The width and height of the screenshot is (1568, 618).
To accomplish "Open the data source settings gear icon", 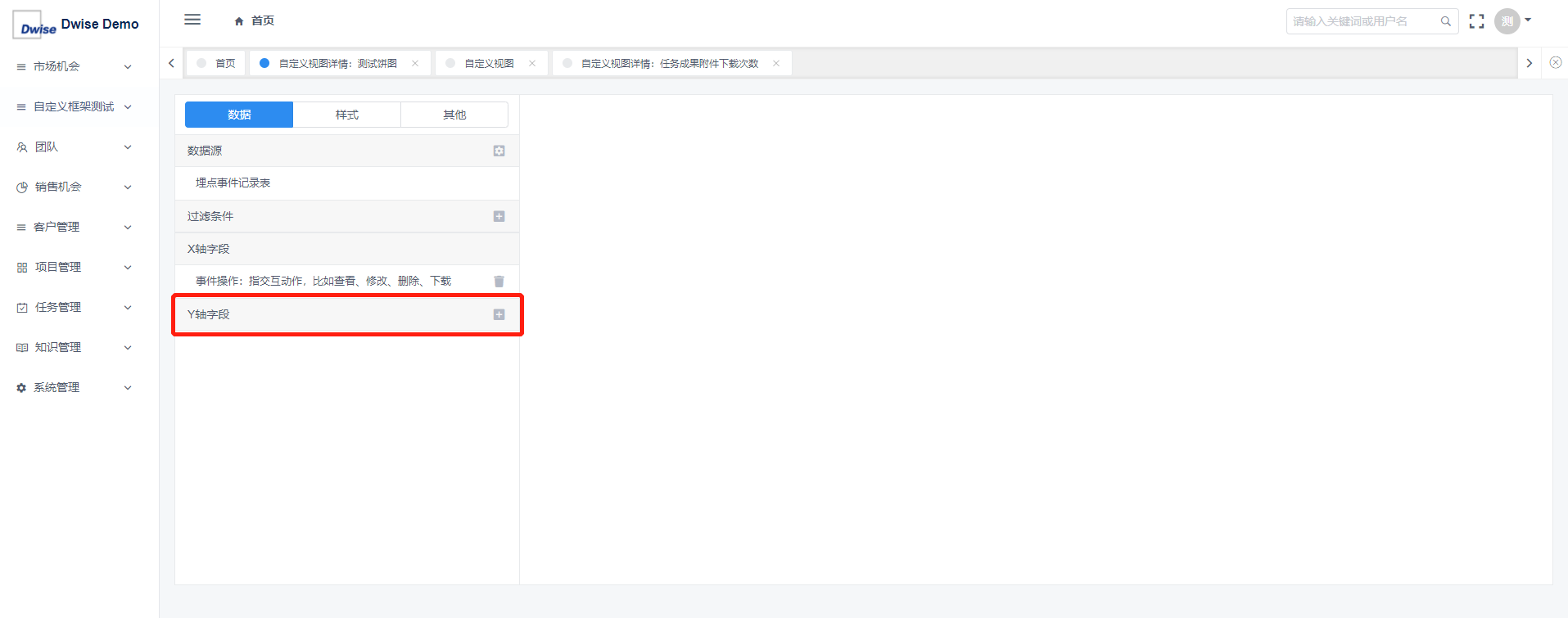I will pyautogui.click(x=499, y=151).
